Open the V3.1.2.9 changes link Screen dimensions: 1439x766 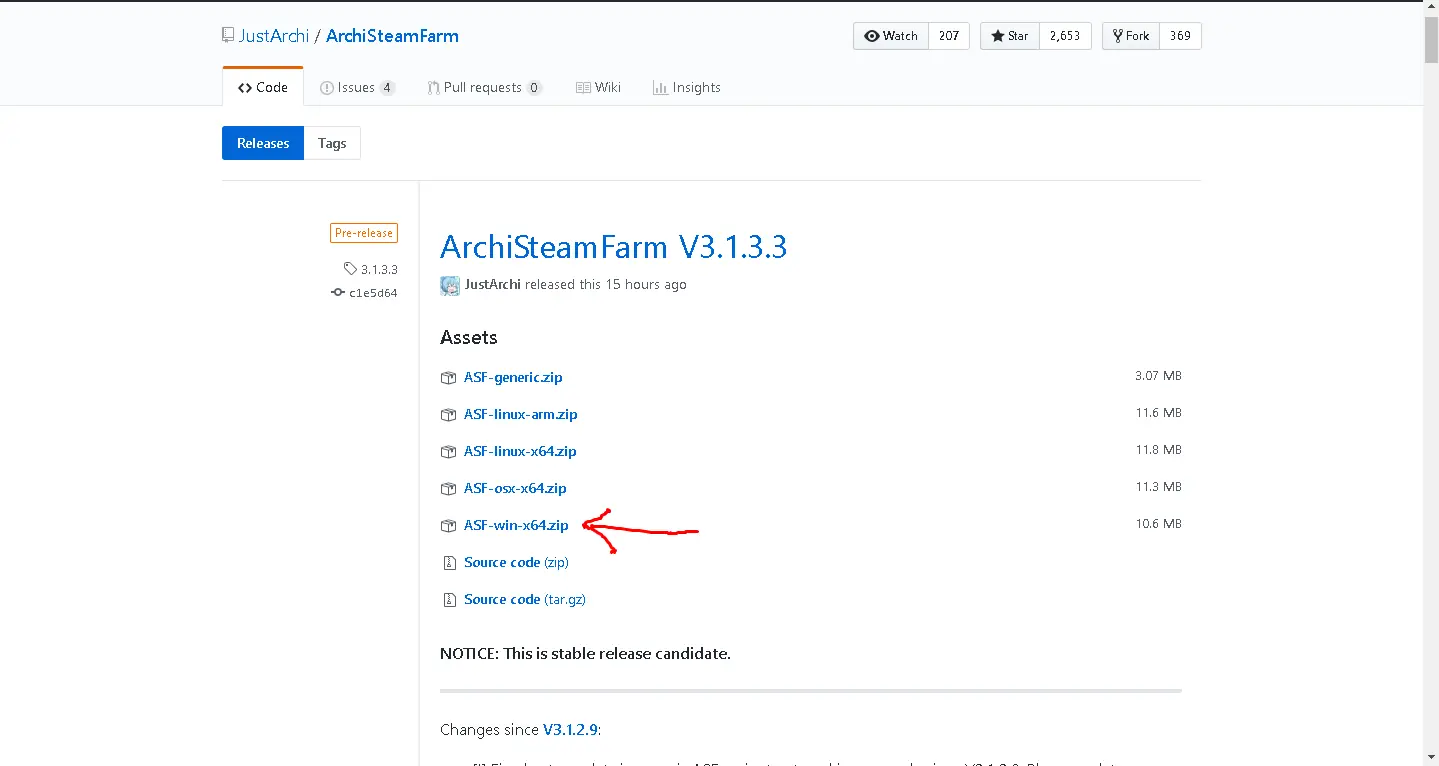pos(570,730)
